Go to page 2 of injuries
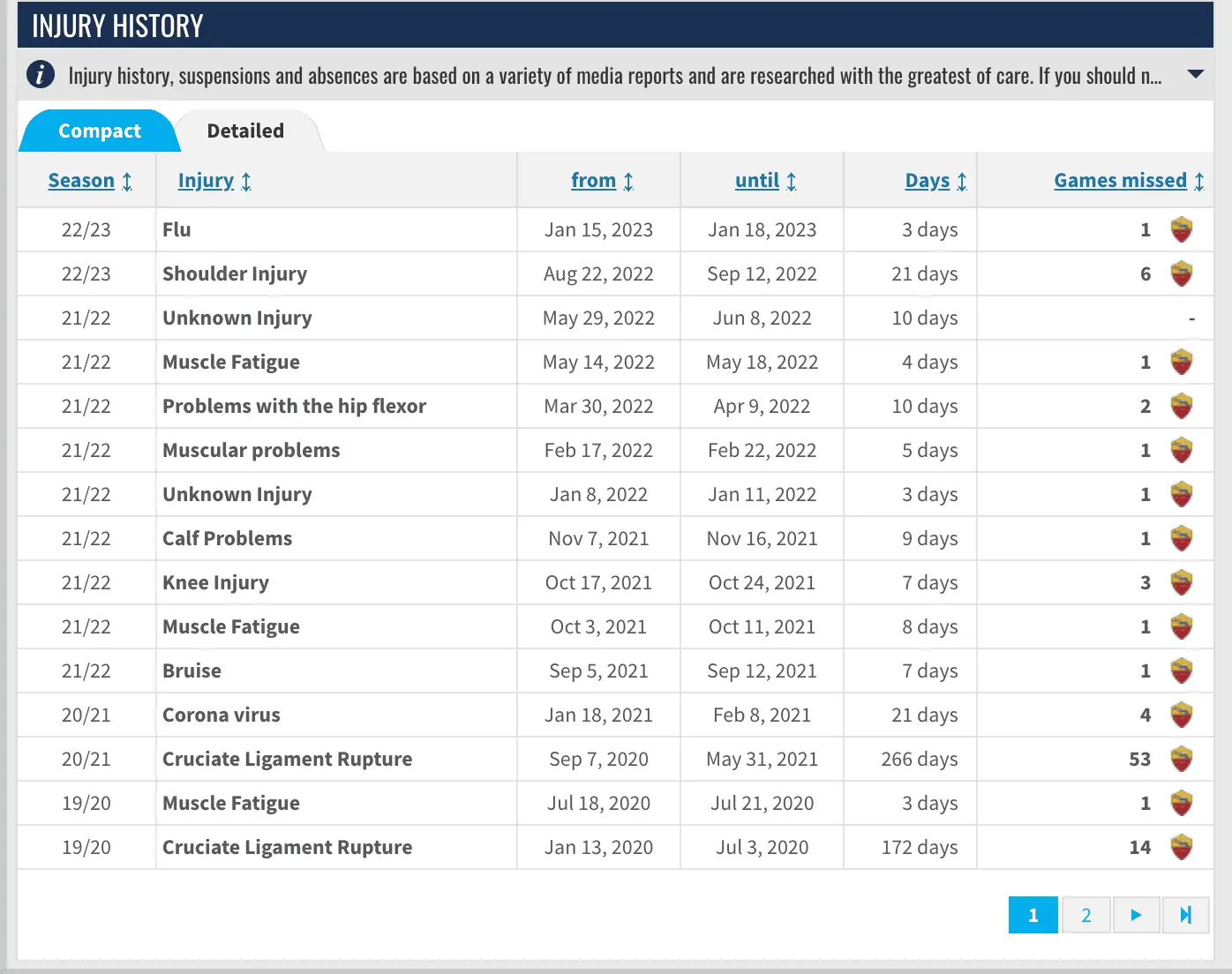Screen dimensions: 1232x974 click(1086, 915)
